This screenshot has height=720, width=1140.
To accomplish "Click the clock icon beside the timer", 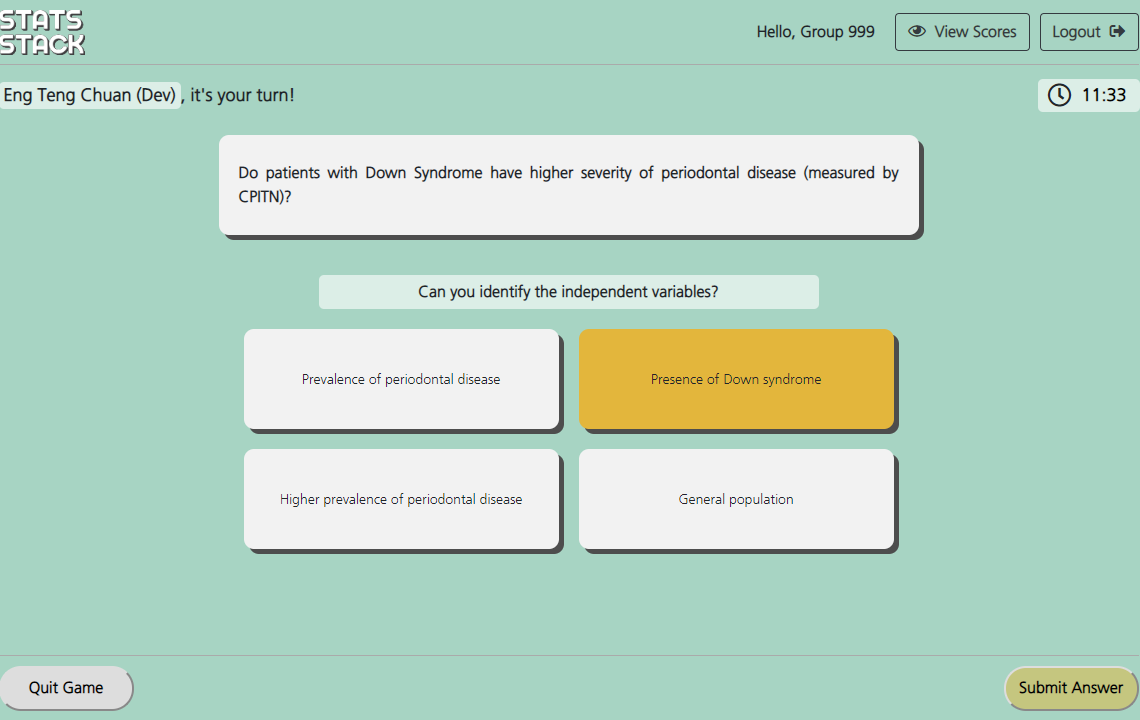I will coord(1058,95).
